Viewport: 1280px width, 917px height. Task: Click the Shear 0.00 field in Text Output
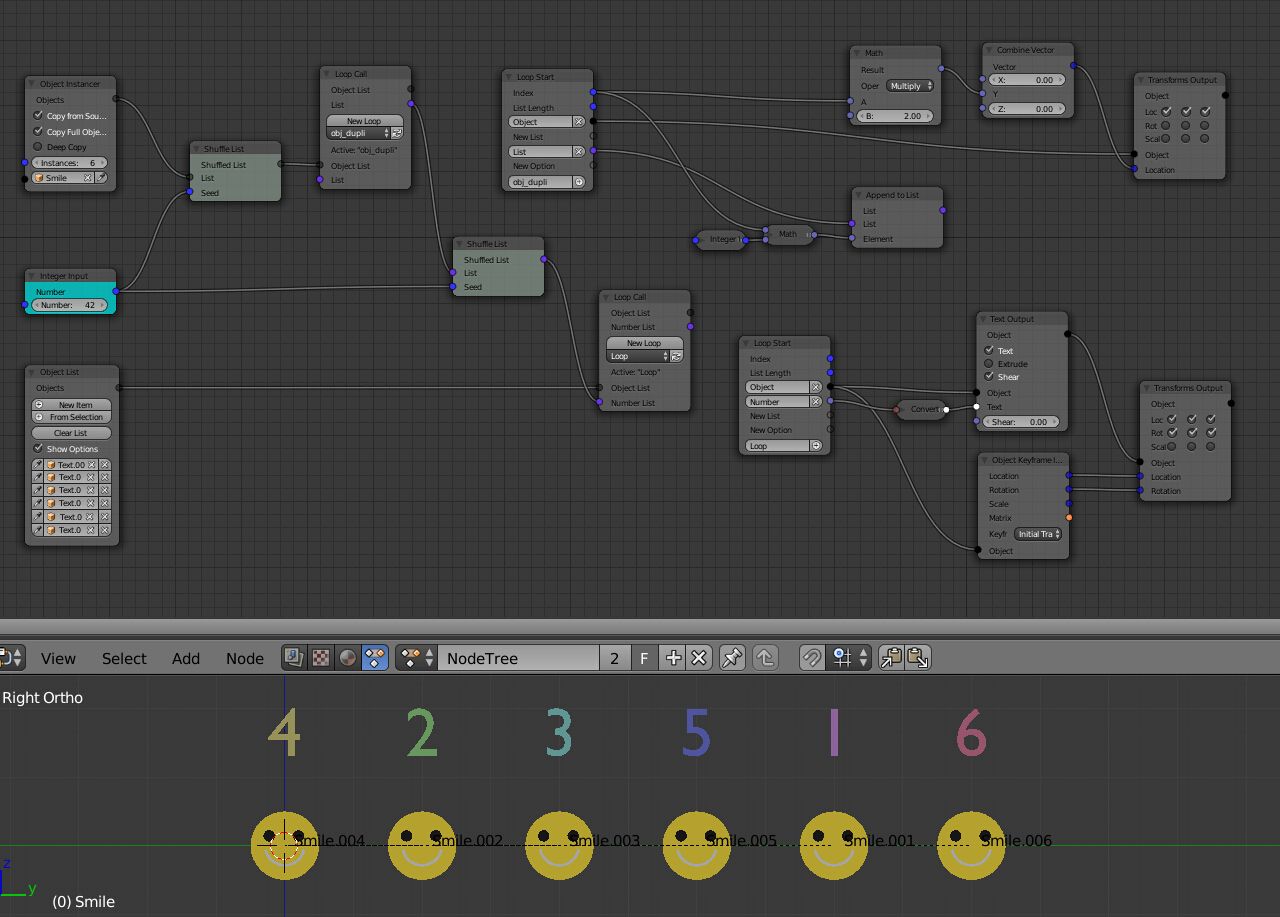tap(1022, 422)
